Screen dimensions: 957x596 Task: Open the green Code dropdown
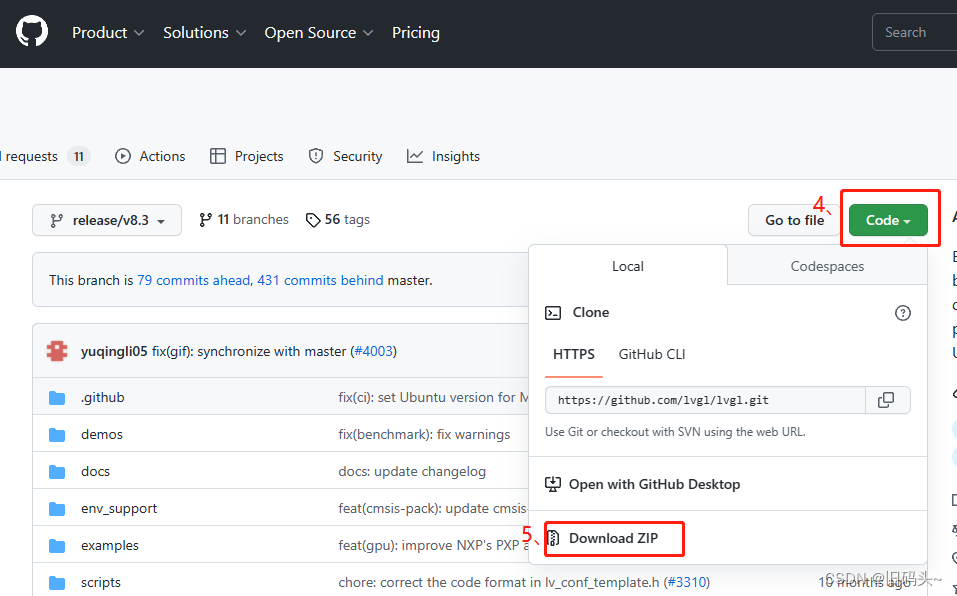888,220
